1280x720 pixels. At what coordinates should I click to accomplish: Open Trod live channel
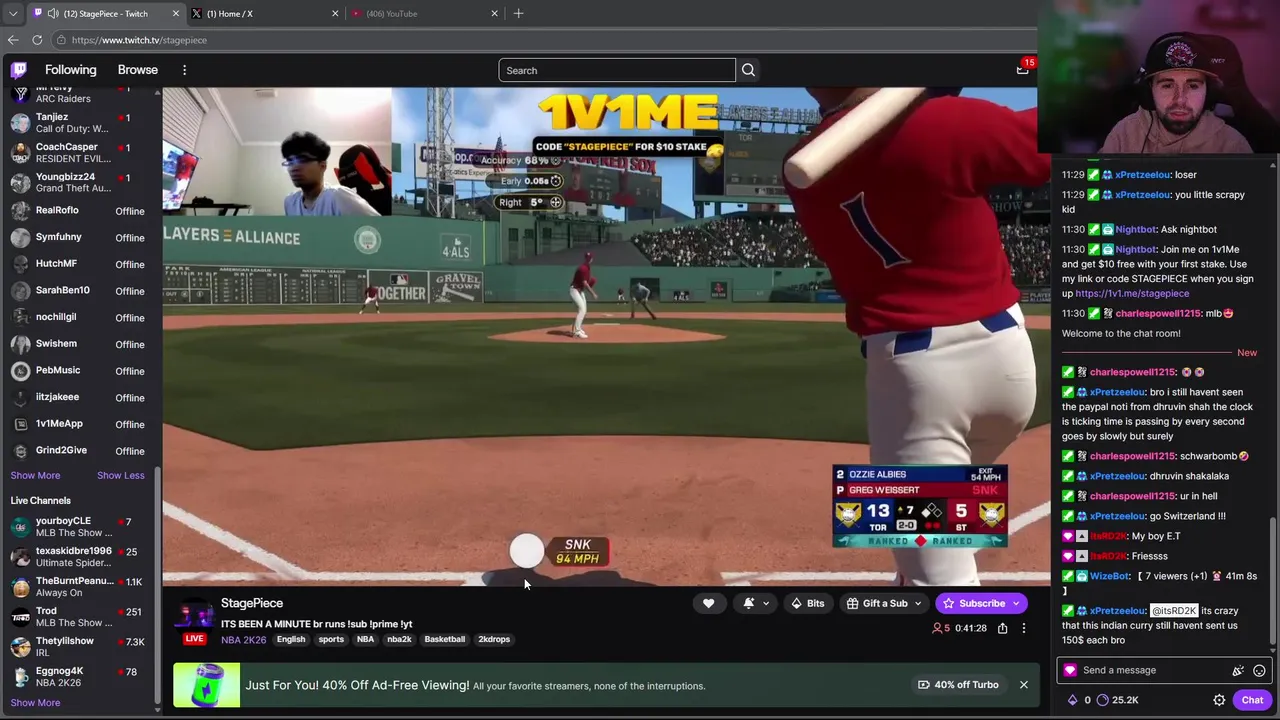tap(80, 617)
